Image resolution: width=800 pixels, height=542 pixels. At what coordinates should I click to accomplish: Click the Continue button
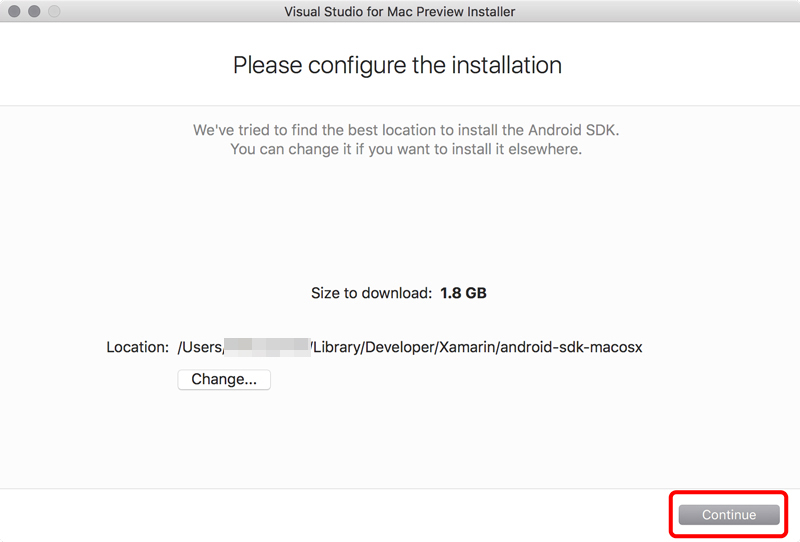coord(729,514)
